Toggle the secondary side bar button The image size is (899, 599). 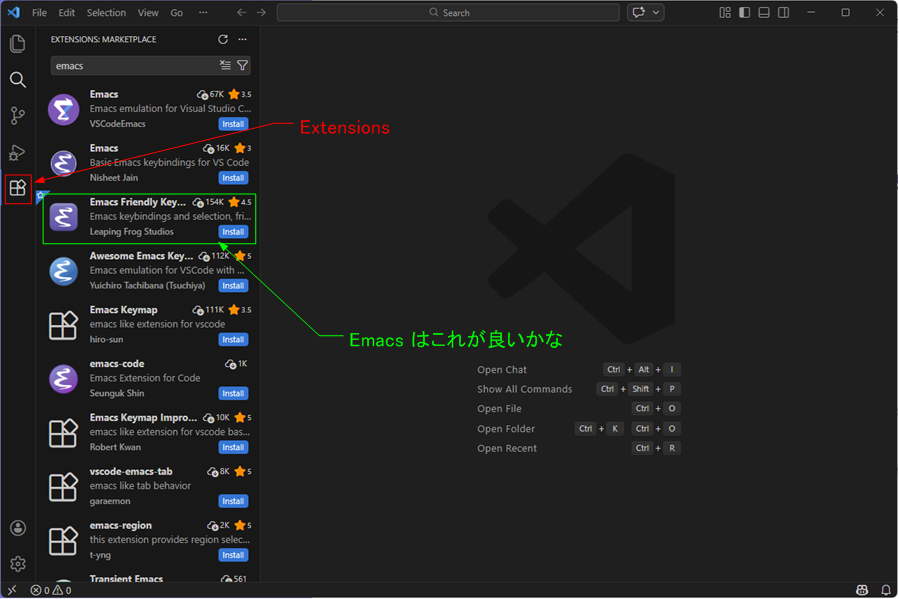tap(784, 13)
